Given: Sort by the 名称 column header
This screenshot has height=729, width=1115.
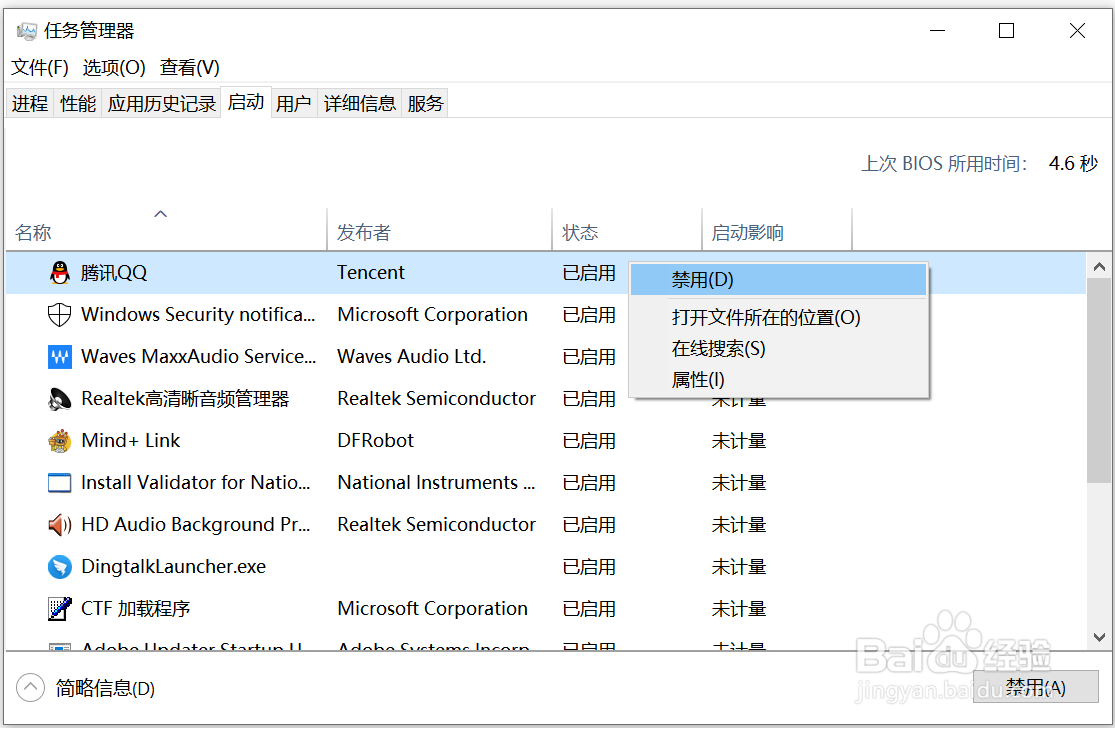Looking at the screenshot, I should point(166,229).
